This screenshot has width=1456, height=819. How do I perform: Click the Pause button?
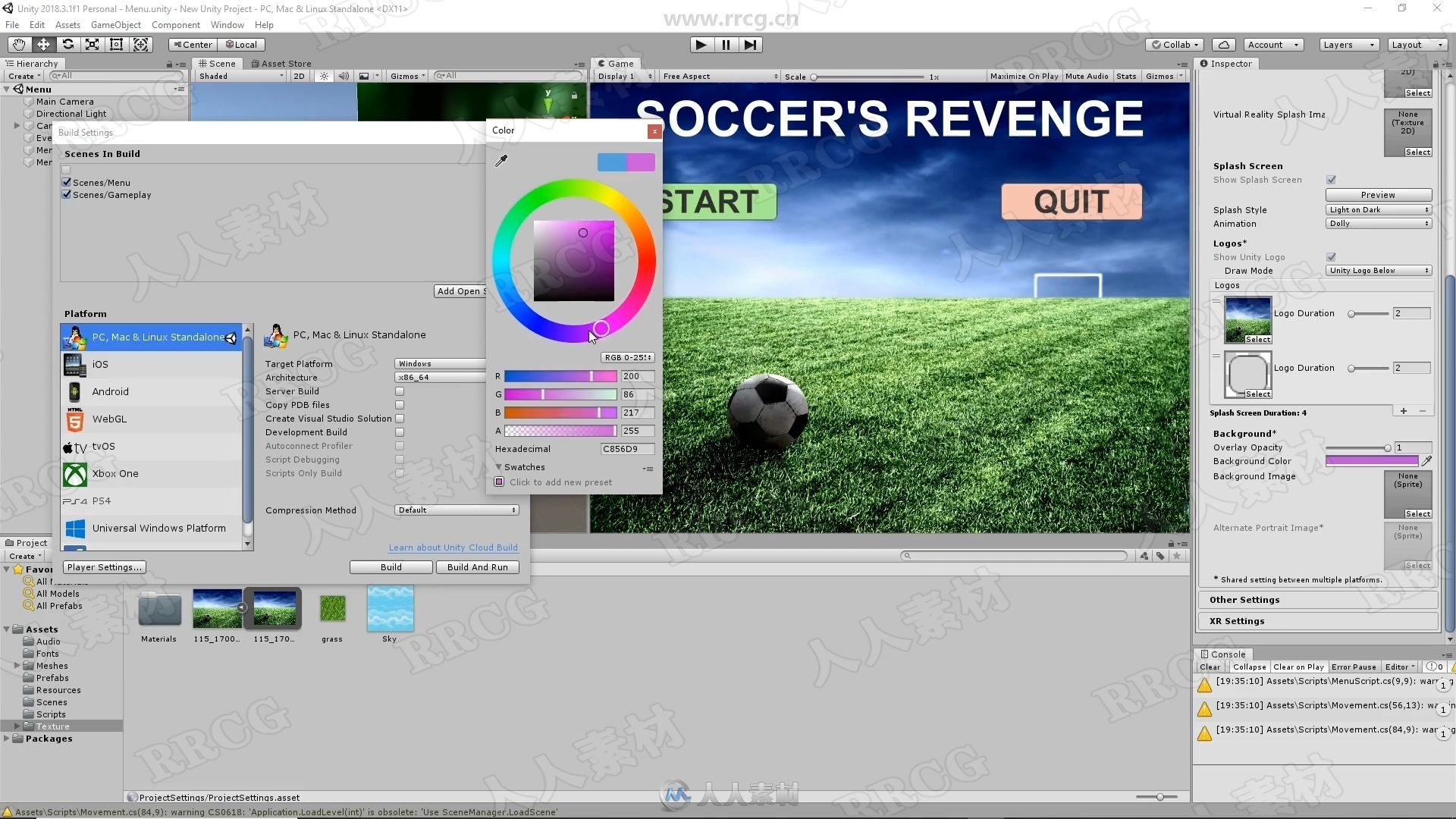pos(726,45)
